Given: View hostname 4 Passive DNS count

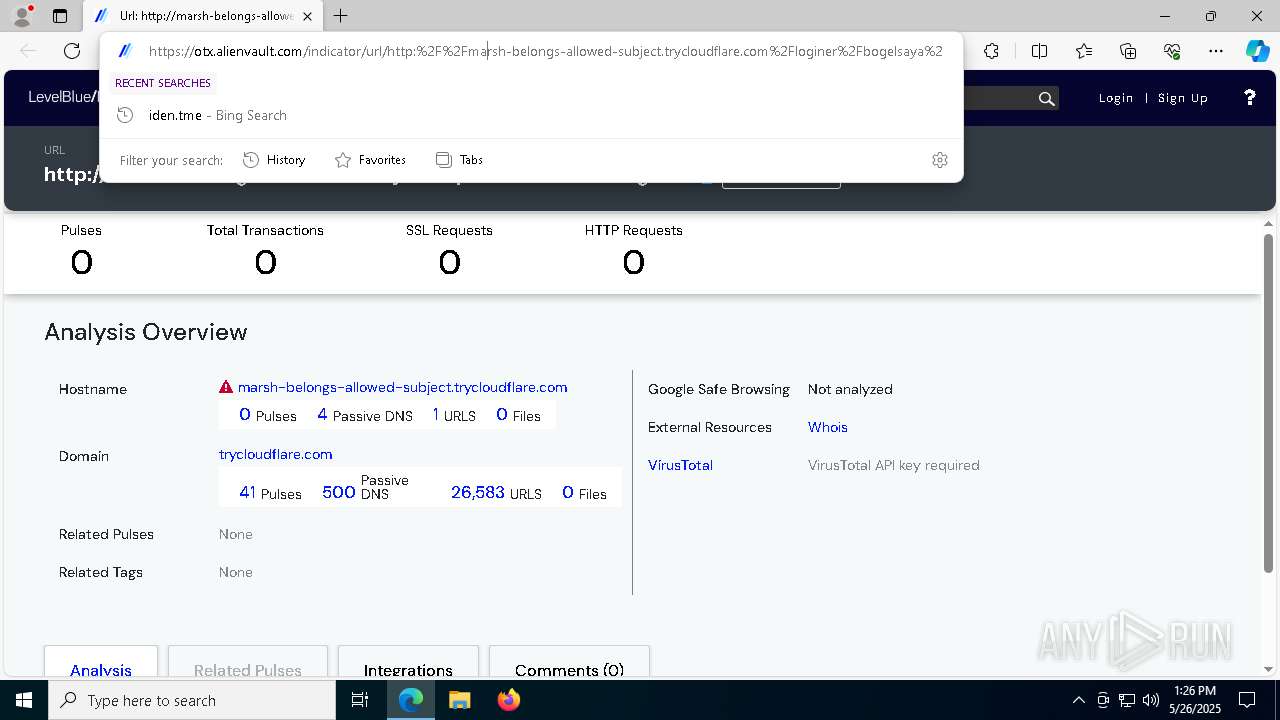Looking at the screenshot, I should [x=365, y=415].
